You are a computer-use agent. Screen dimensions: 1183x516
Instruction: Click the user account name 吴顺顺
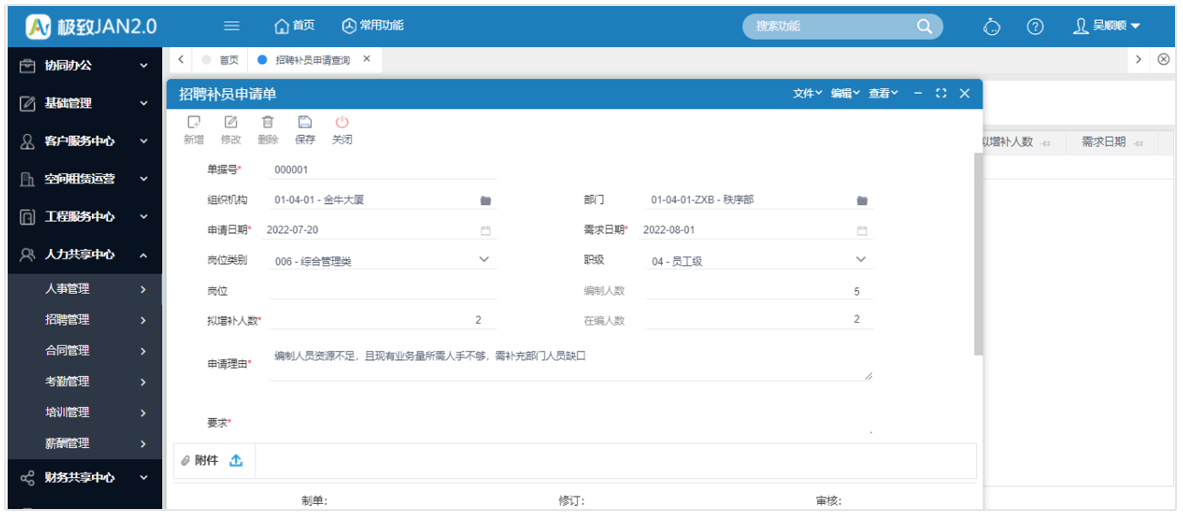coord(1107,26)
